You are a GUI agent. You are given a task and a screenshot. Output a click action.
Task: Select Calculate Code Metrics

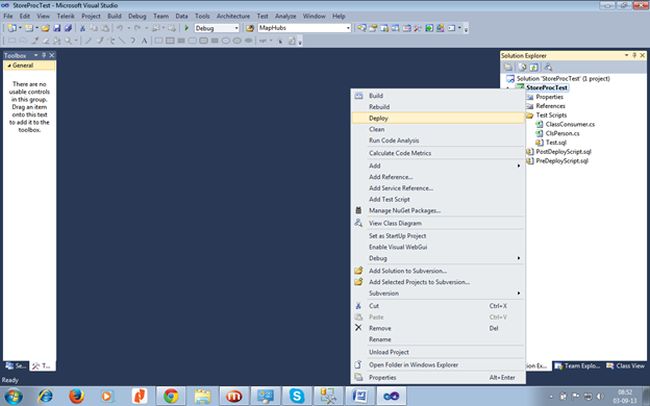(x=438, y=153)
